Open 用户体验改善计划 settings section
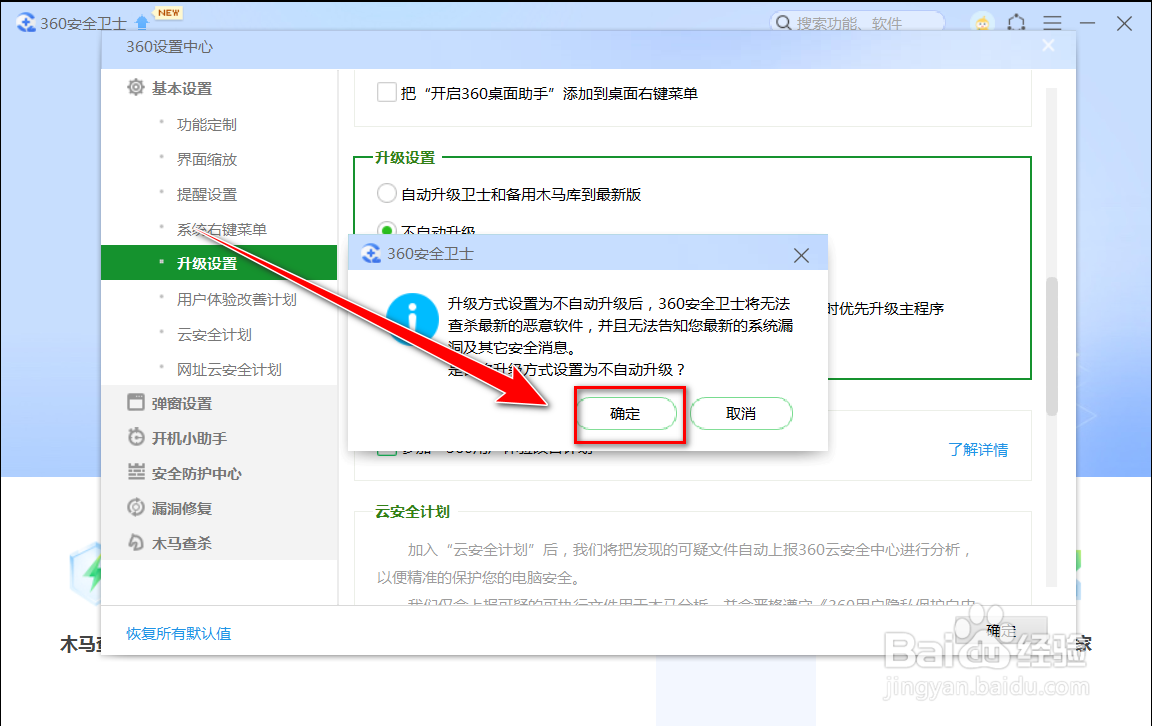Viewport: 1152px width, 726px height. tap(237, 300)
